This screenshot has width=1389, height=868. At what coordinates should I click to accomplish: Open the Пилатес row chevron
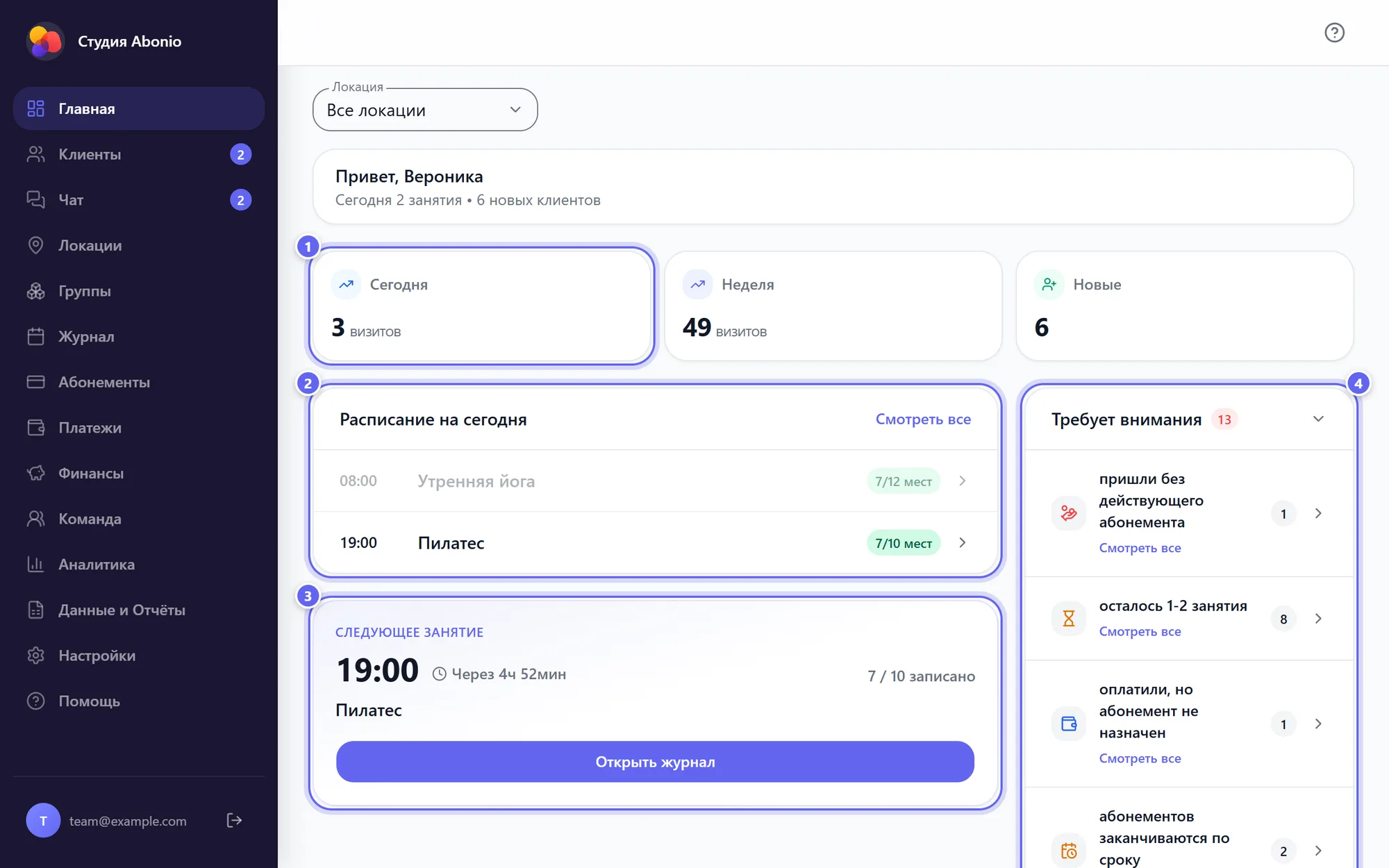coord(963,542)
